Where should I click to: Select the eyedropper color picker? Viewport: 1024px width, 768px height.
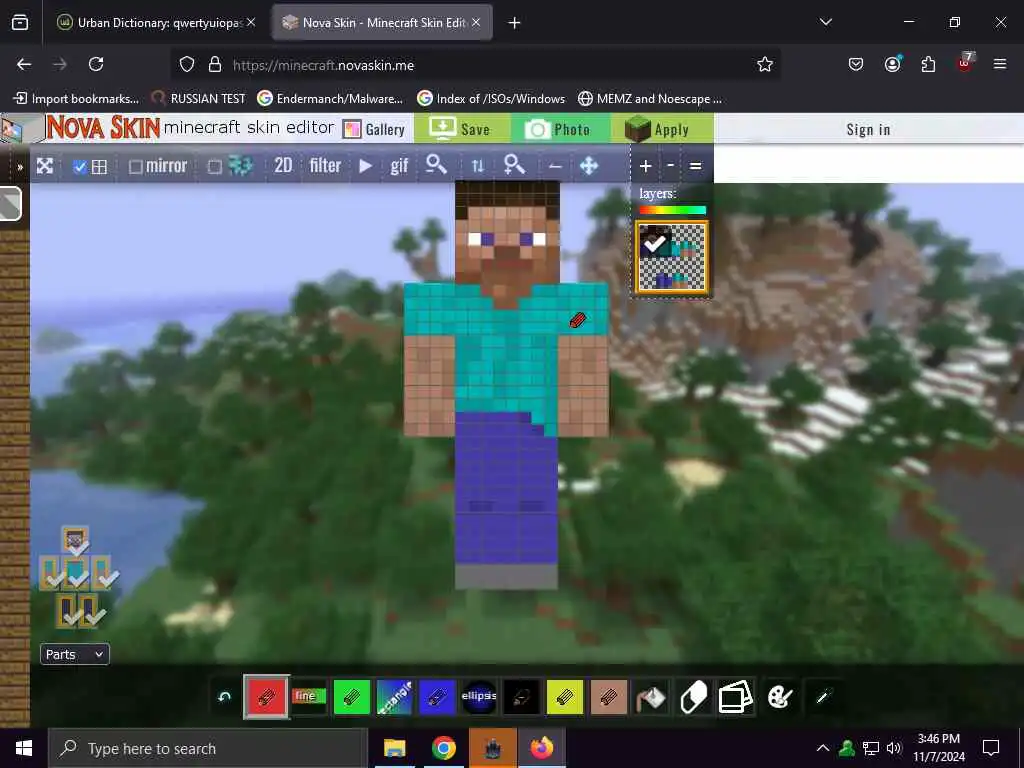point(823,697)
